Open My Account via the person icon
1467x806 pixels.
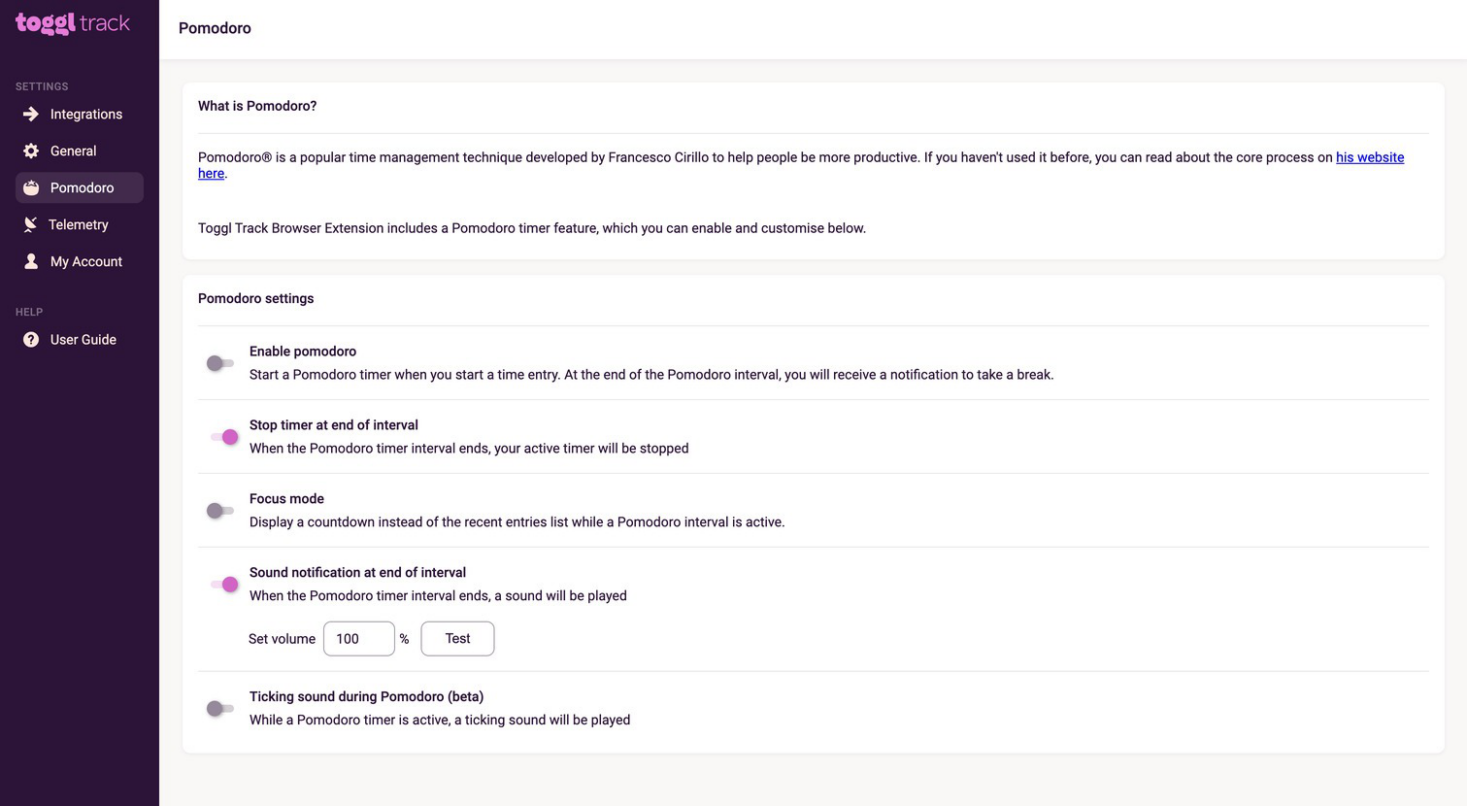31,261
